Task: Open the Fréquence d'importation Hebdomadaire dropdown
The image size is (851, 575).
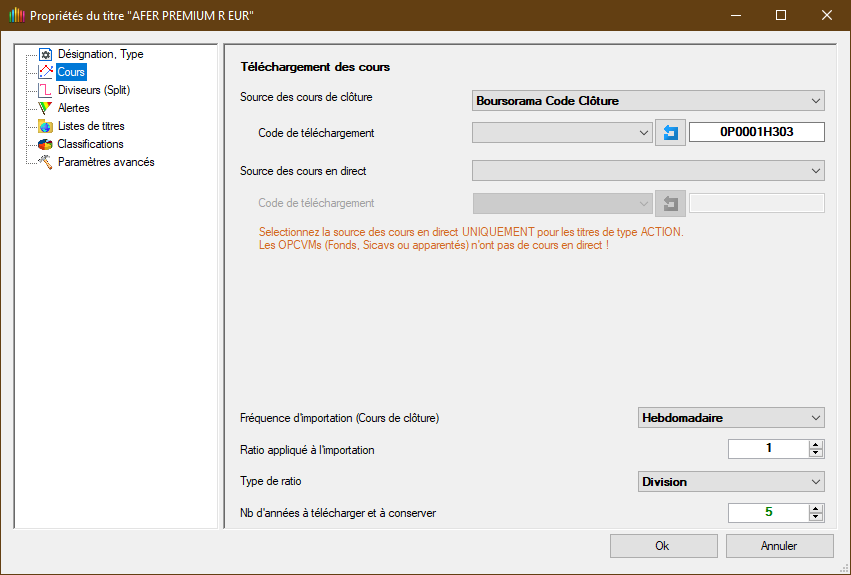Action: click(816, 418)
